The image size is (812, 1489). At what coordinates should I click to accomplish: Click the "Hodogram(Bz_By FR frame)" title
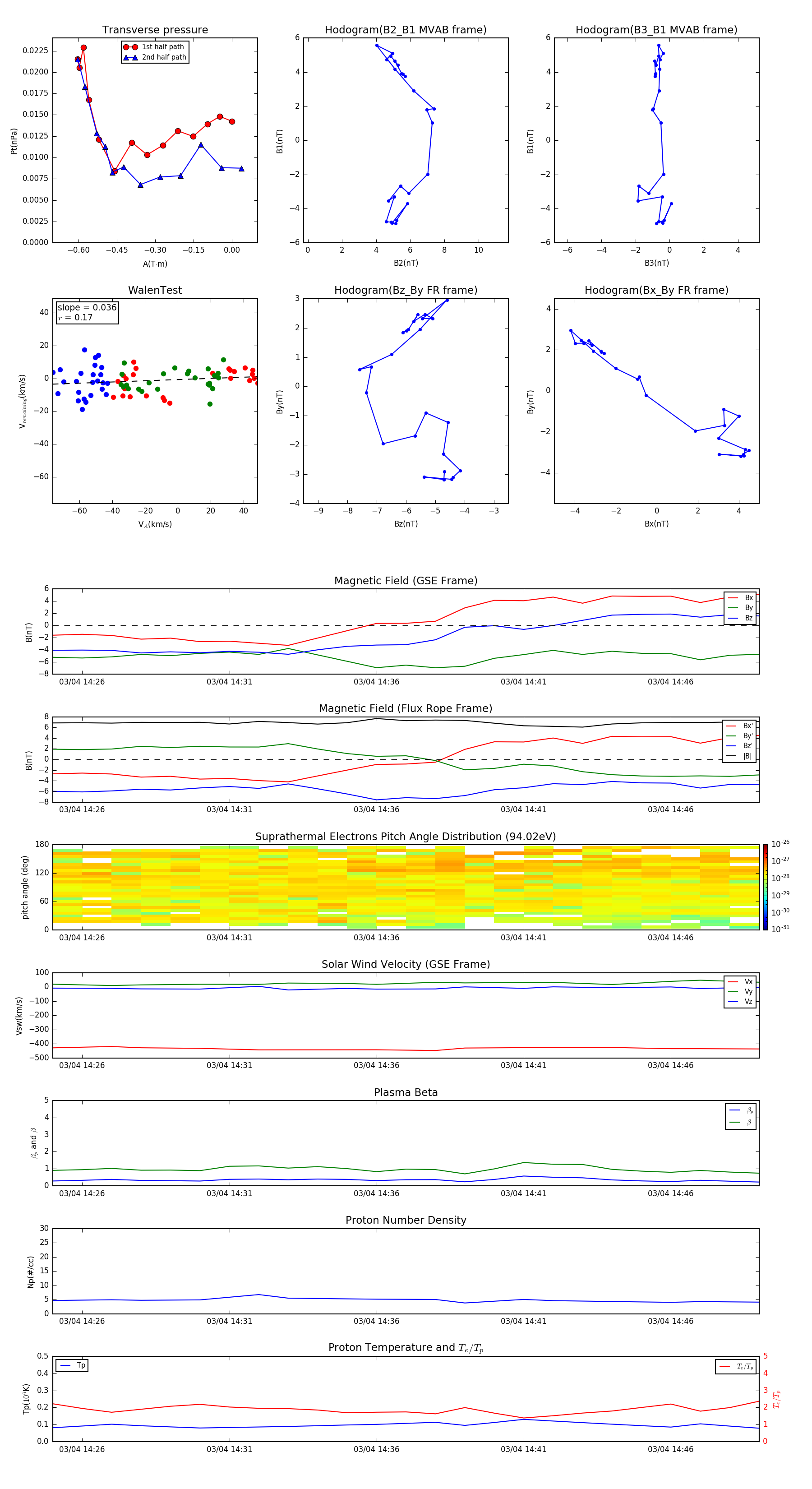[x=406, y=290]
